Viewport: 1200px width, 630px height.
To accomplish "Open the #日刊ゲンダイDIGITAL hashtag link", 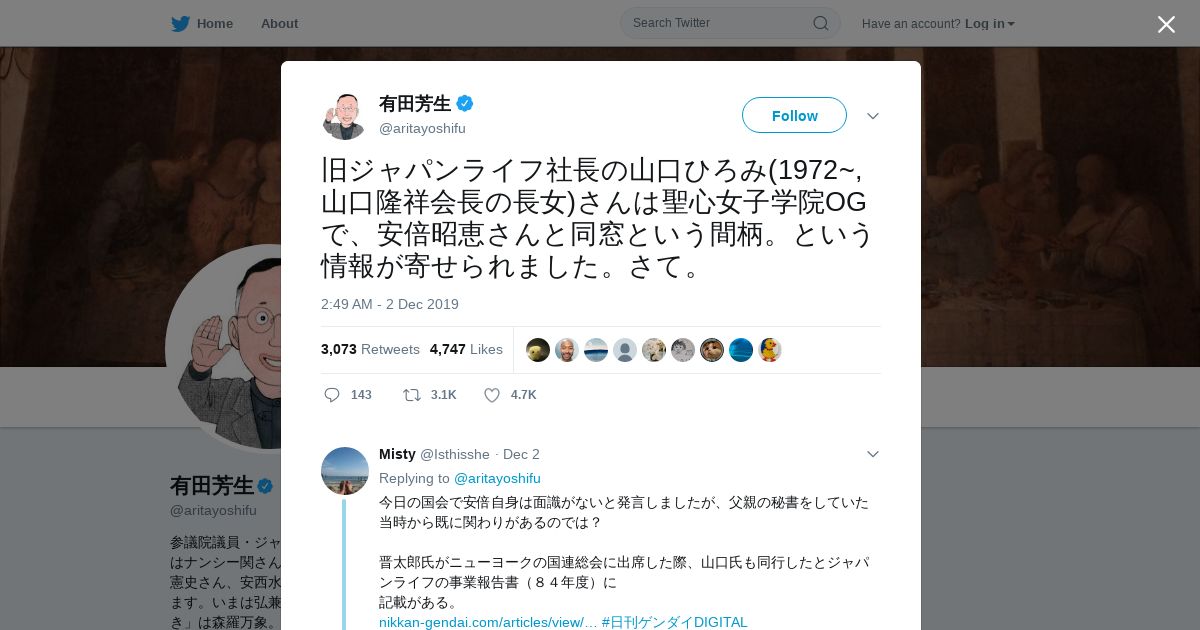I will (x=675, y=622).
